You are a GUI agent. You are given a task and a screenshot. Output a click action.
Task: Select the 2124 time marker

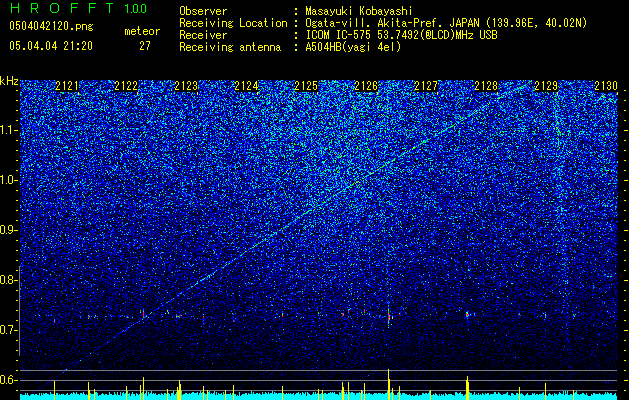click(247, 86)
